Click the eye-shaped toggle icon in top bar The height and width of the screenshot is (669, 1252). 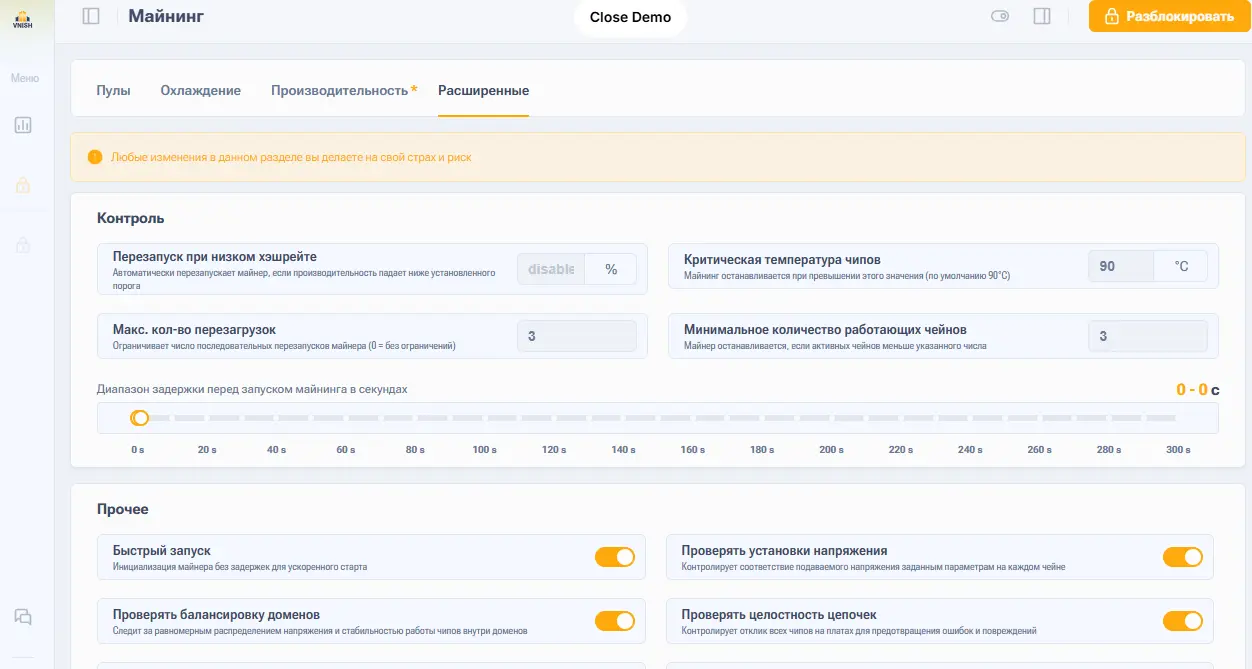click(x=999, y=16)
